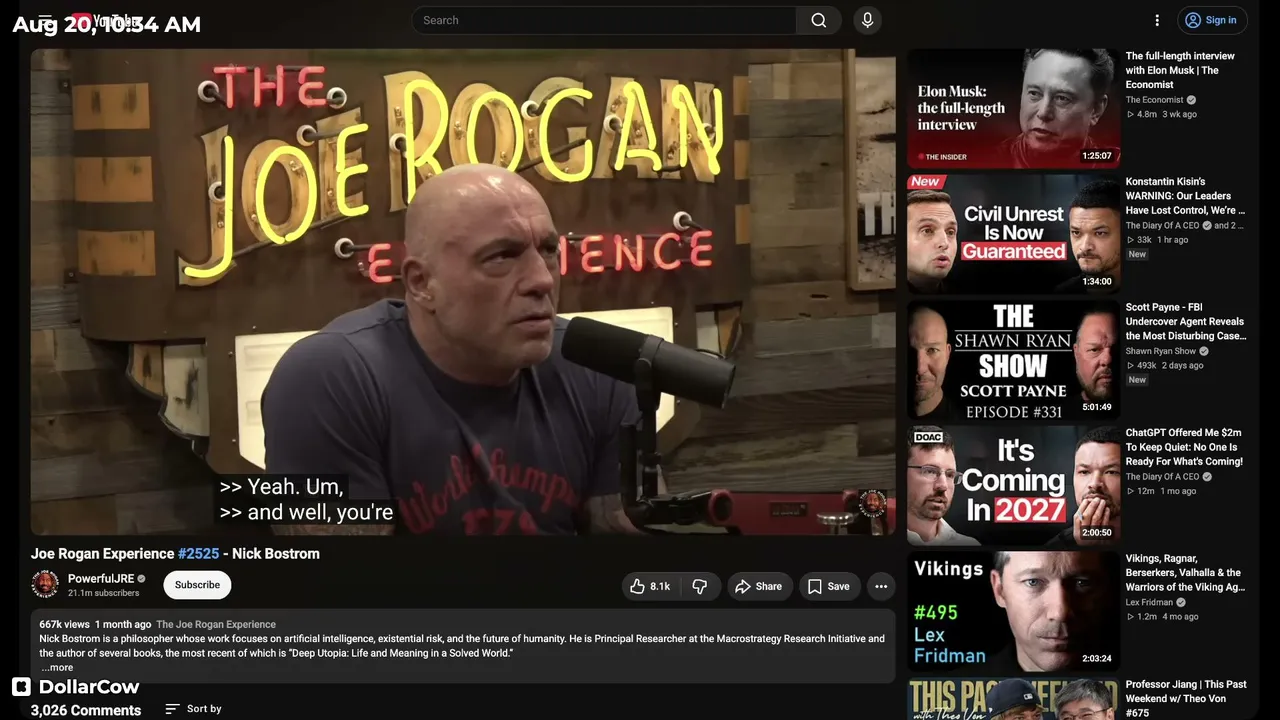Open the #2525 hashtag link

pyautogui.click(x=198, y=554)
